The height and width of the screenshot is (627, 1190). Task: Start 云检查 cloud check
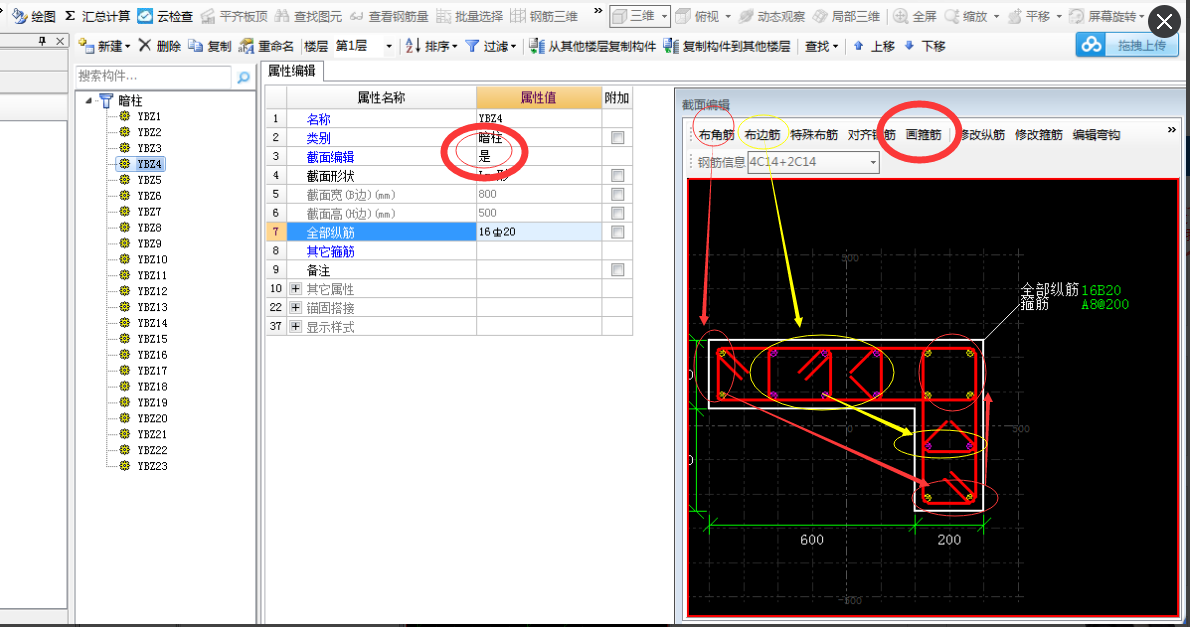coord(165,16)
